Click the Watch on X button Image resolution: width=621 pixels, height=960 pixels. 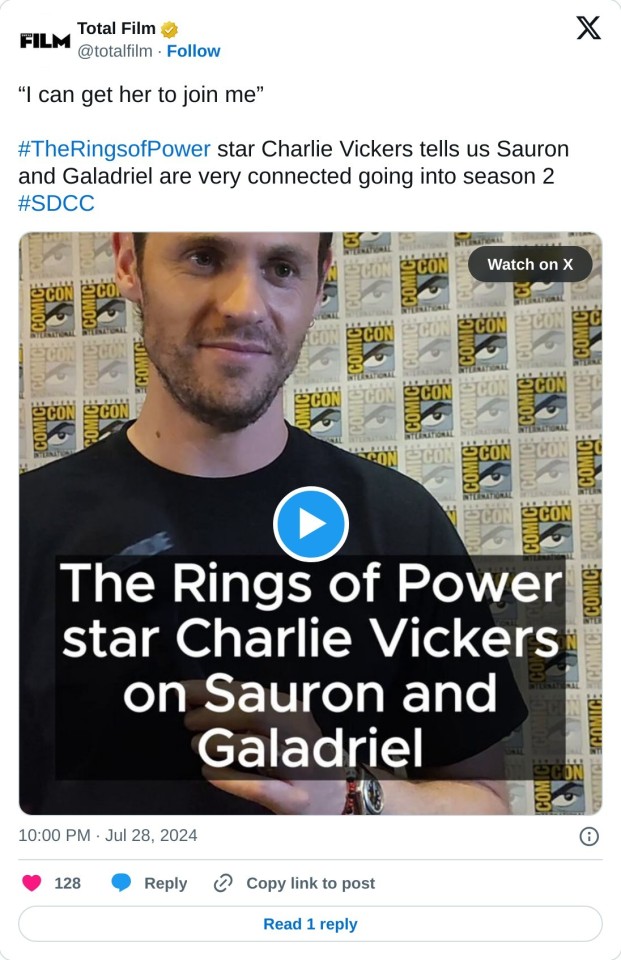pos(530,264)
